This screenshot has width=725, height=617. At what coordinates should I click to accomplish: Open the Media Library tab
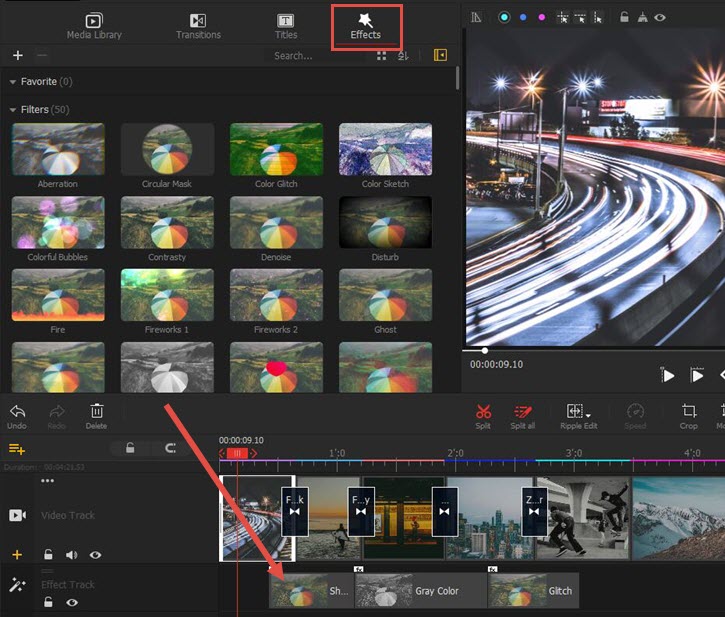click(x=94, y=26)
